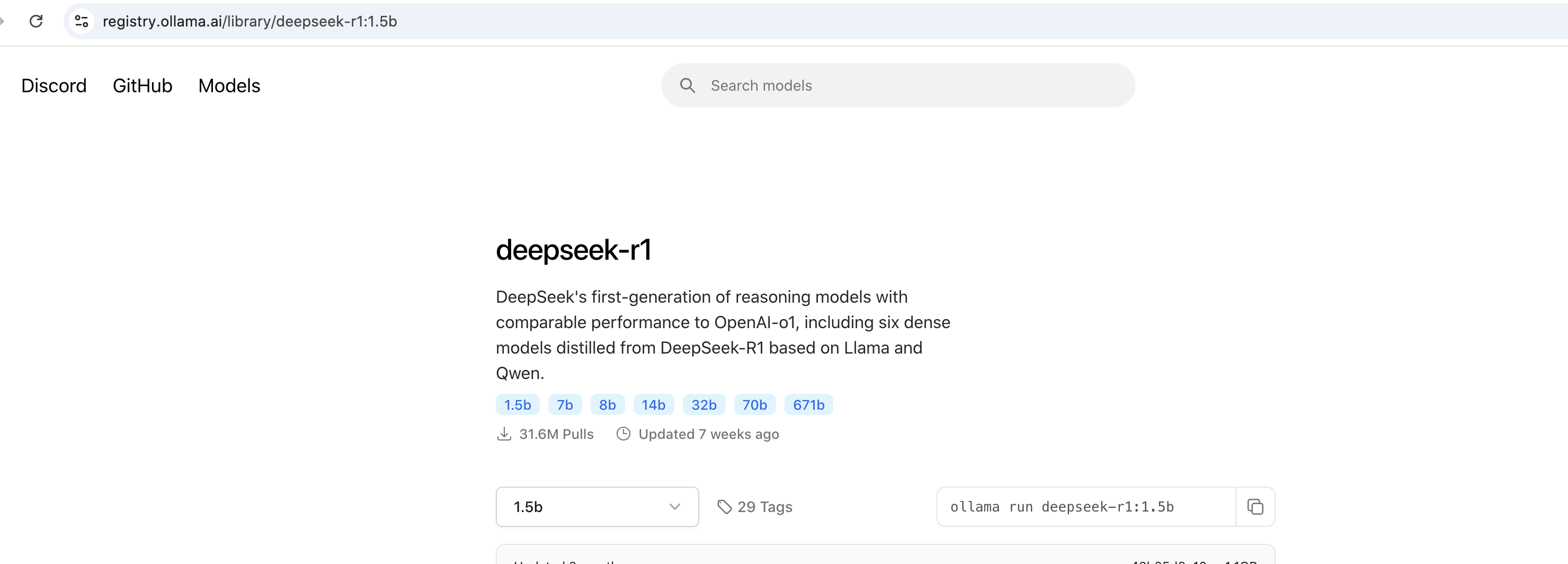Open the GitHub link
The height and width of the screenshot is (564, 1568).
[142, 86]
